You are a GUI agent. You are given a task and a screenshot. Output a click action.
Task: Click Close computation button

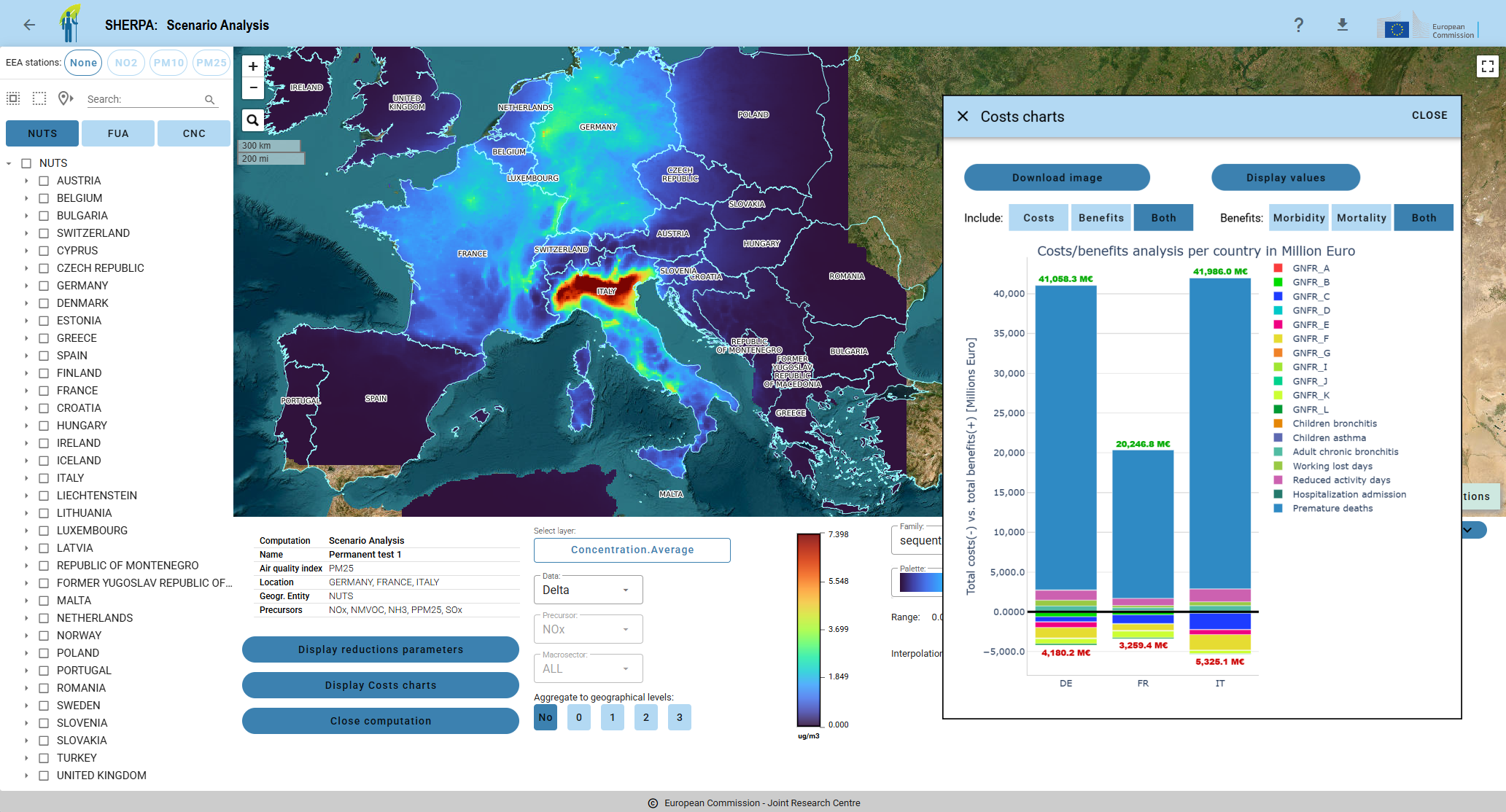click(381, 721)
